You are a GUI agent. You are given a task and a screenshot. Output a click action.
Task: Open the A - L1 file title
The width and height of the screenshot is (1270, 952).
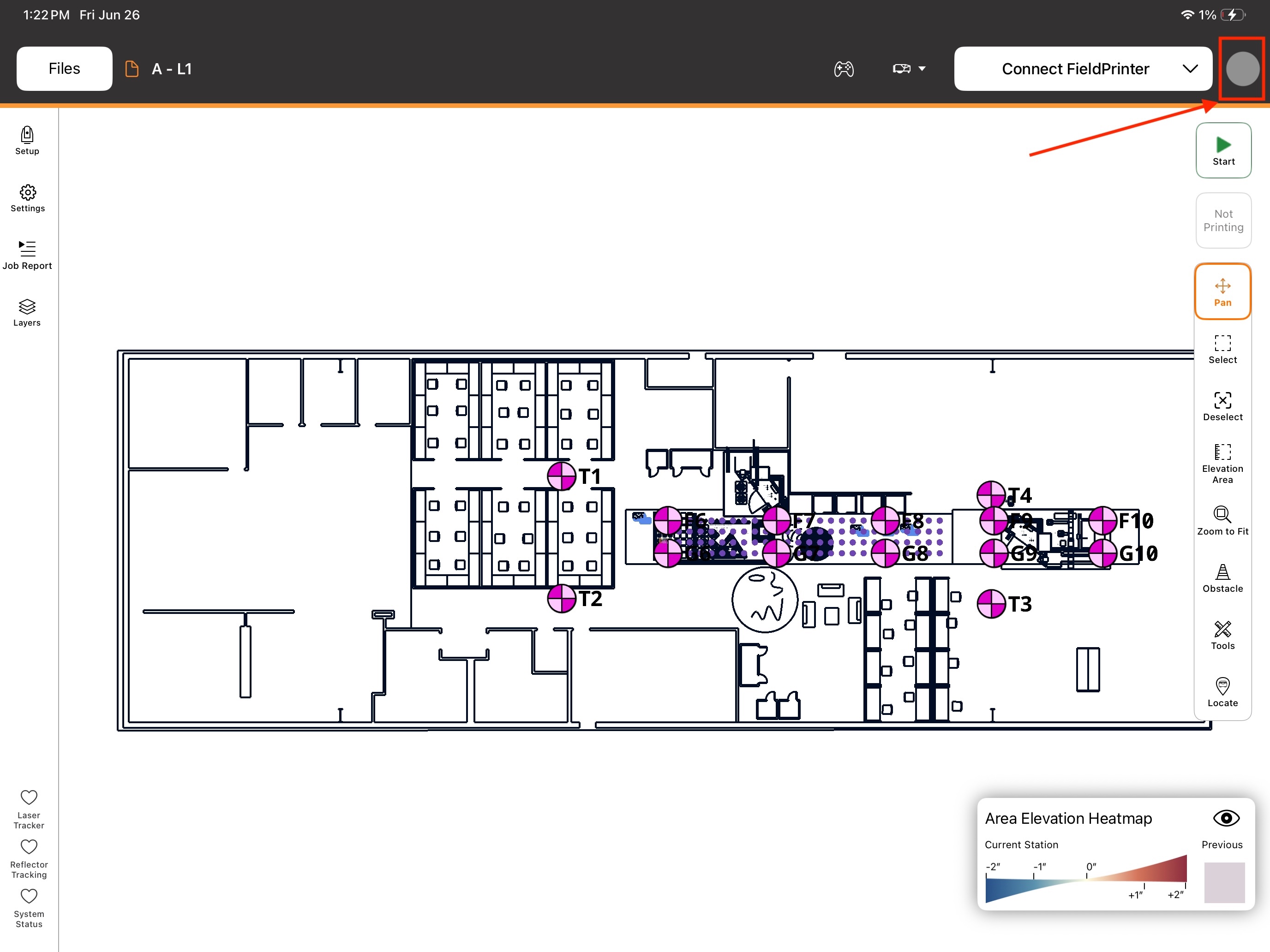[x=171, y=69]
